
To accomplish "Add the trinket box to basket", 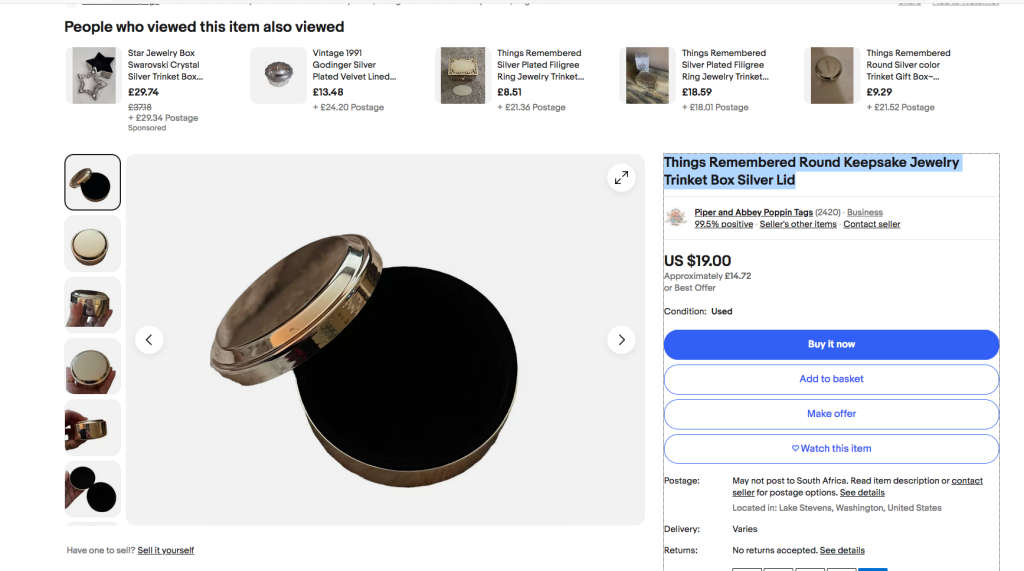I will tap(831, 379).
